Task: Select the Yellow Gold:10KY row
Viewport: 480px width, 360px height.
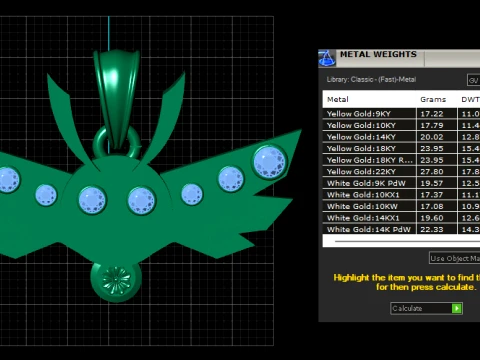Action: click(x=401, y=125)
